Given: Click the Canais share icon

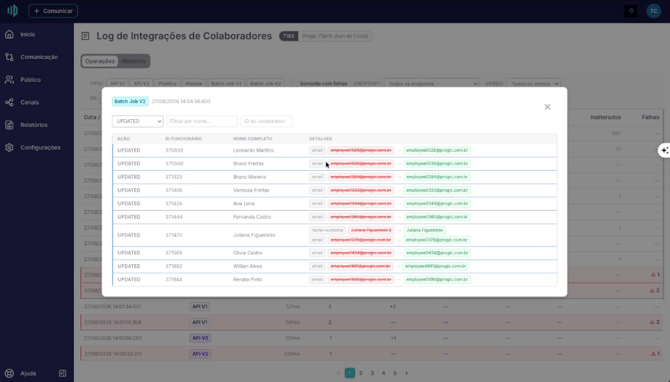Looking at the screenshot, I should pyautogui.click(x=9, y=102).
